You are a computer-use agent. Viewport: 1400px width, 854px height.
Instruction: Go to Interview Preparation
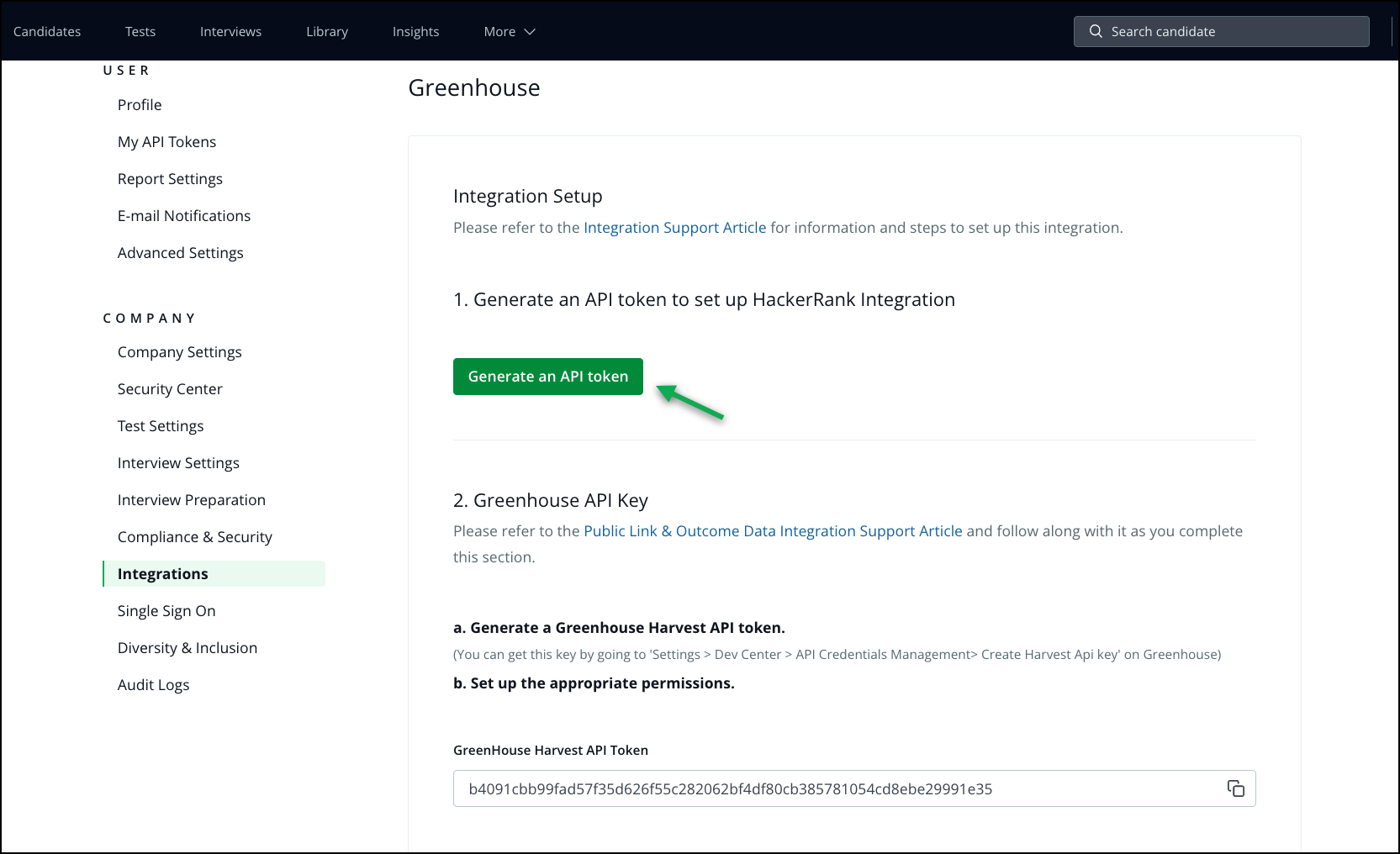(x=192, y=500)
